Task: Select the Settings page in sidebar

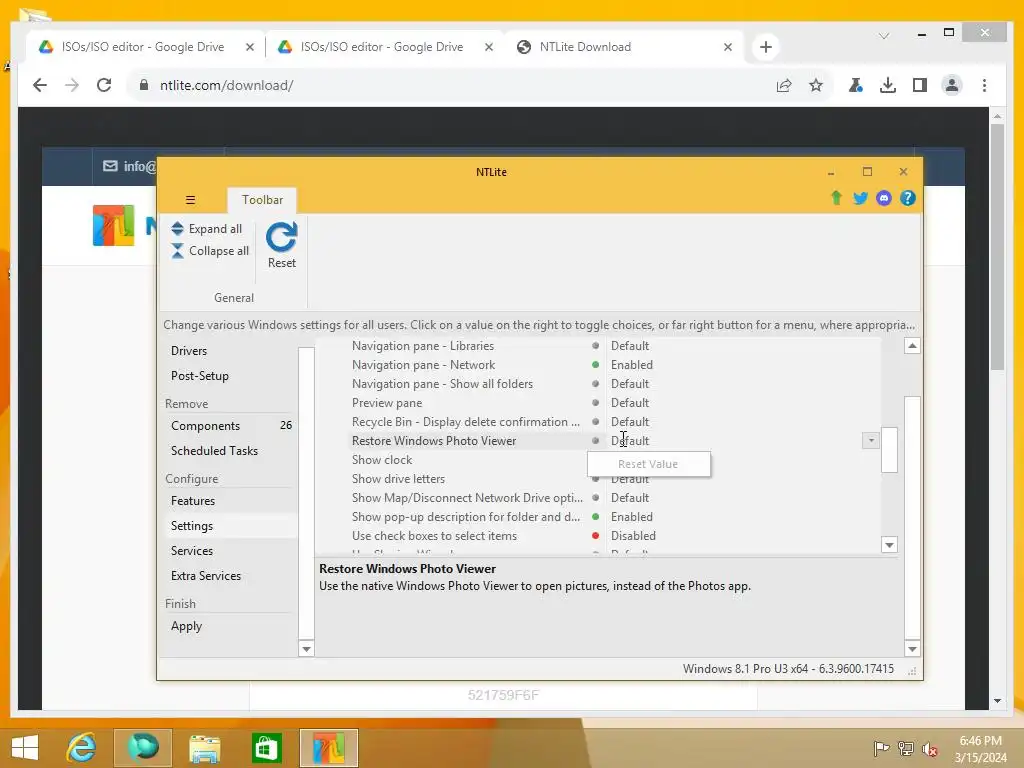Action: [191, 526]
